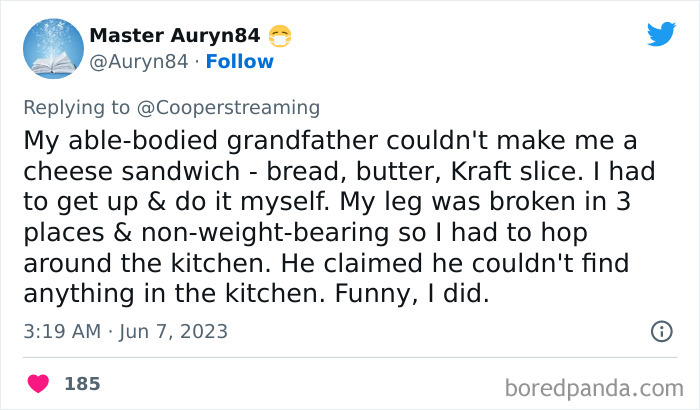The image size is (700, 410).
Task: Click the Master Auryn84 profile avatar
Action: [x=52, y=48]
